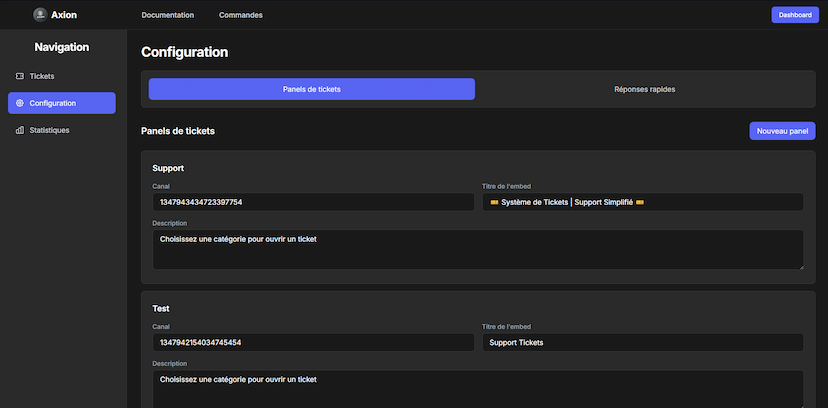
Task: Open the Documentation page
Action: click(168, 15)
